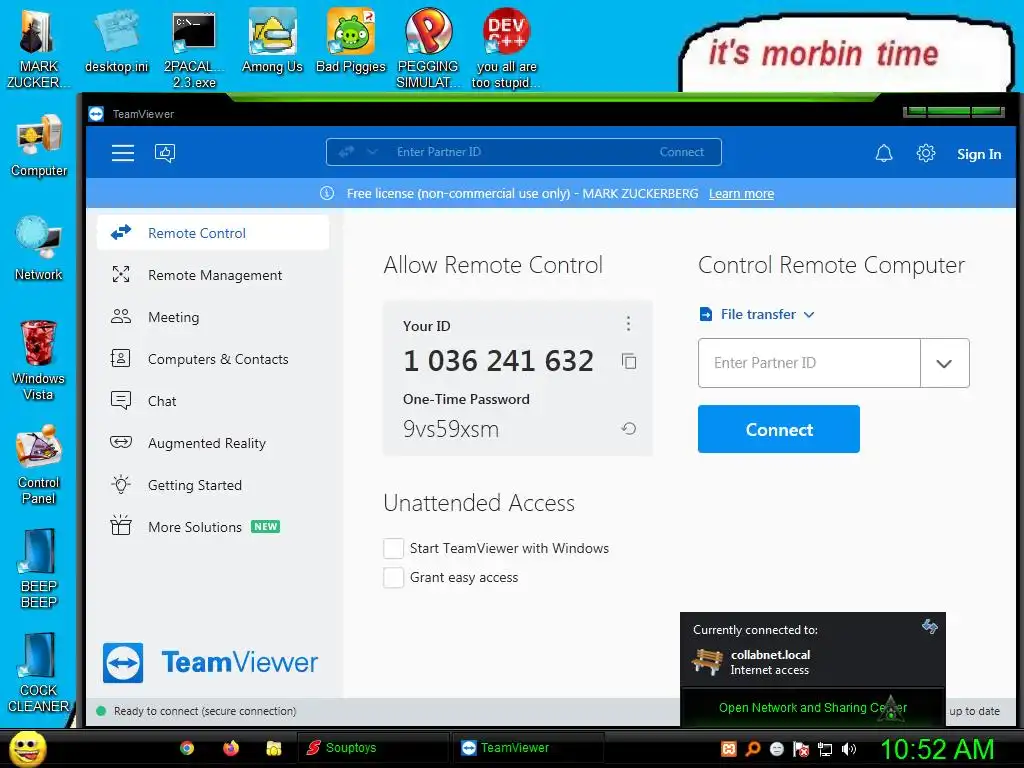Launch Firefox from the taskbar
Viewport: 1024px width, 768px height.
coord(231,748)
